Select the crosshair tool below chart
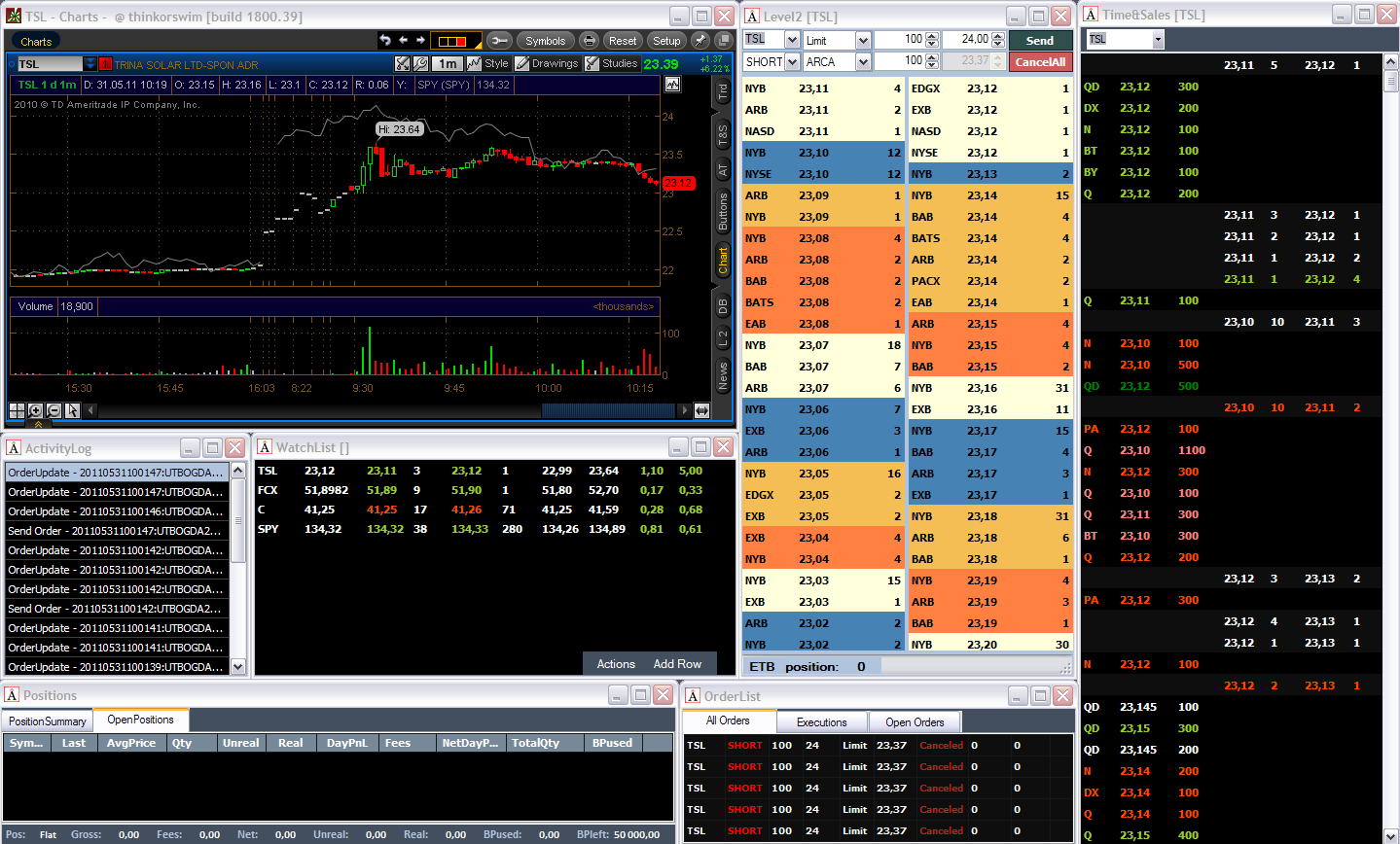The width and height of the screenshot is (1400, 844). tap(17, 411)
